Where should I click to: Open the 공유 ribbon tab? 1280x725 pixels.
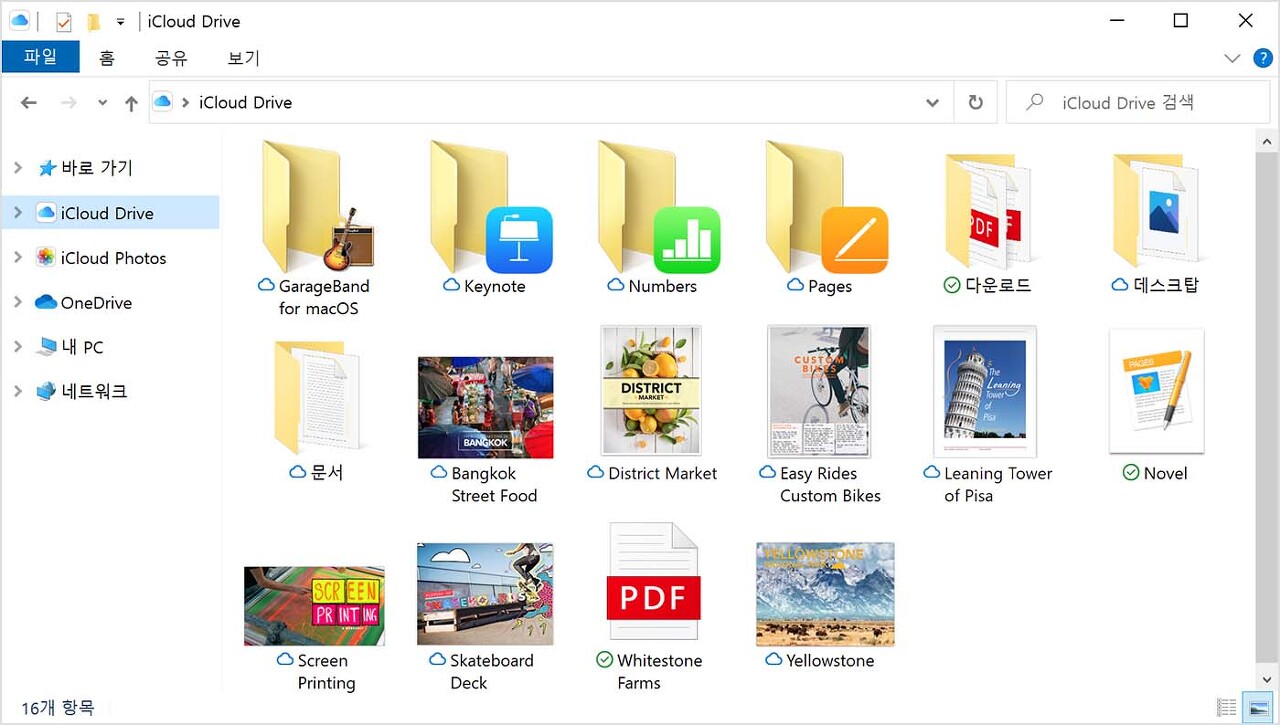pos(171,58)
